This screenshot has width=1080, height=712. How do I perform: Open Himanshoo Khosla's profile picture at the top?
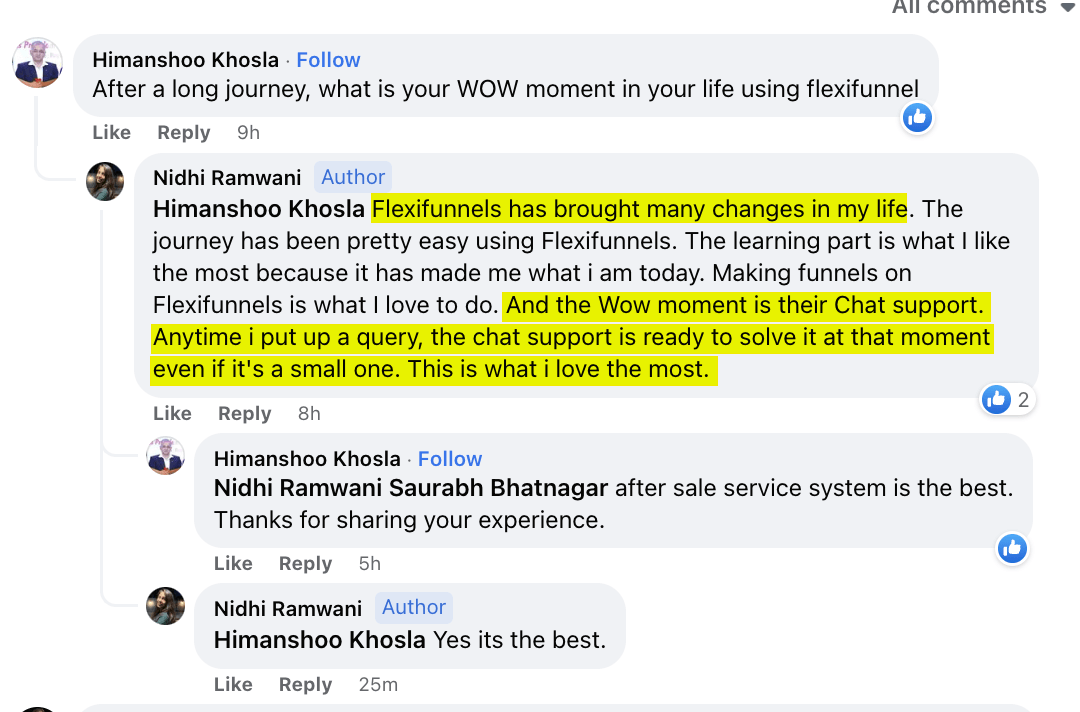point(37,62)
